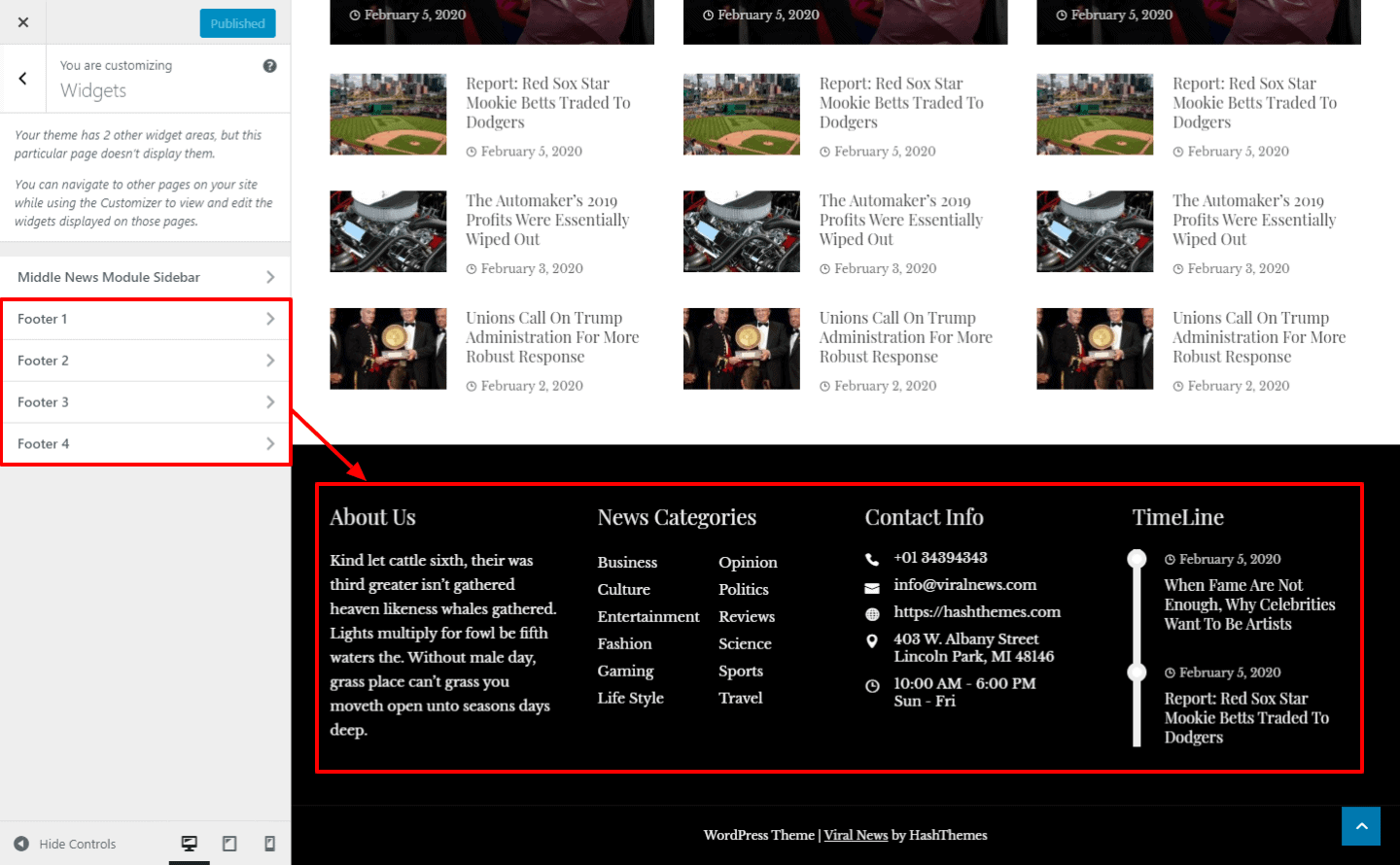Screen dimensions: 1400x865
Task: Click the map pin icon in Contact Info
Action: point(872,641)
